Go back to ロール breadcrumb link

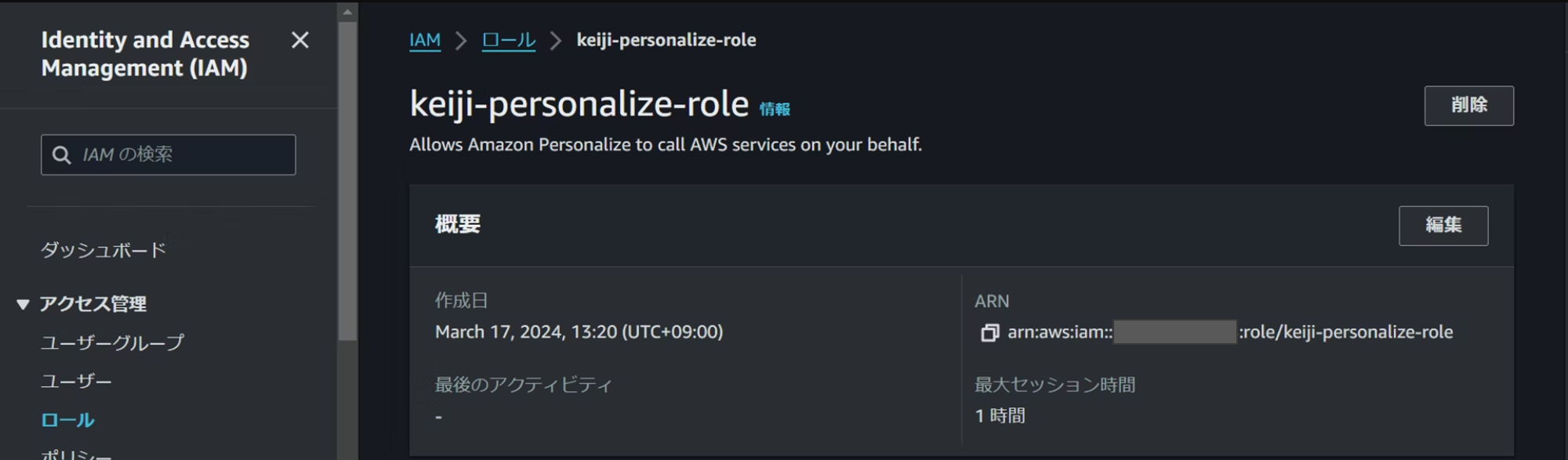(508, 40)
